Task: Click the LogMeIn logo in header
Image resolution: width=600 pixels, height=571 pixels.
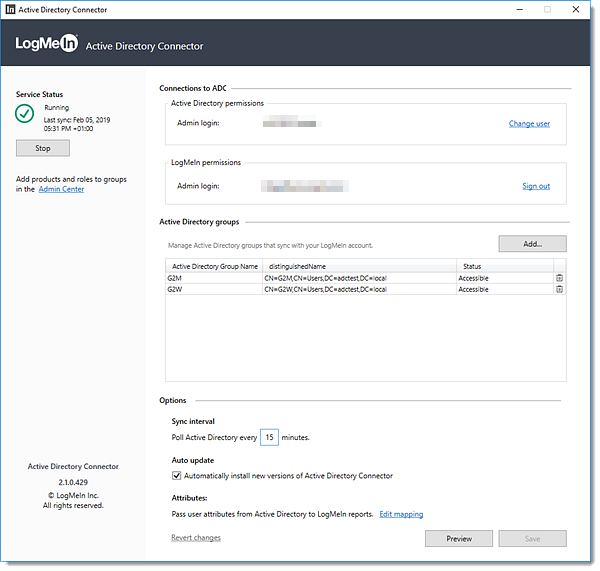Action: [x=47, y=45]
